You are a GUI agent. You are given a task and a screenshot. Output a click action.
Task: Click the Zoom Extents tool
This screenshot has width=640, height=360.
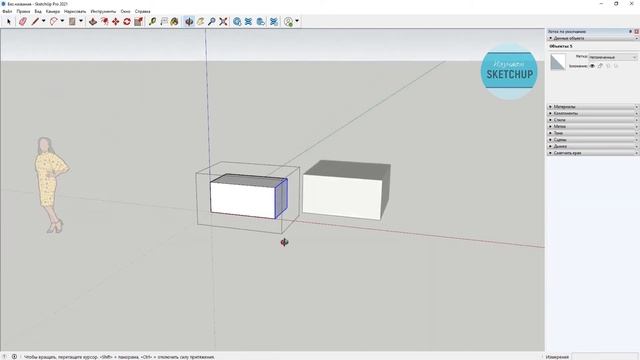tap(223, 21)
